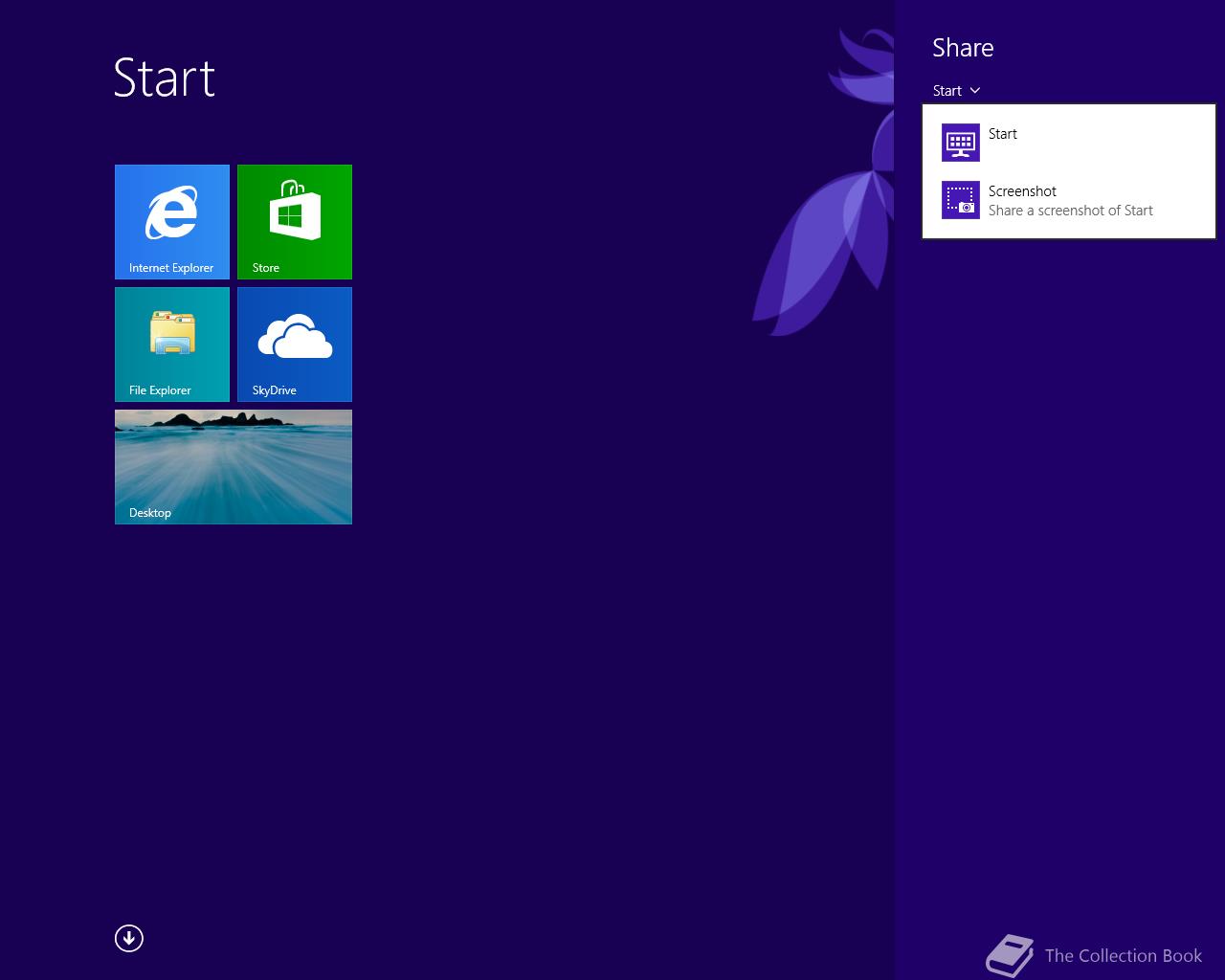Click the Share pane heading
The width and height of the screenshot is (1225, 980).
coord(963,48)
